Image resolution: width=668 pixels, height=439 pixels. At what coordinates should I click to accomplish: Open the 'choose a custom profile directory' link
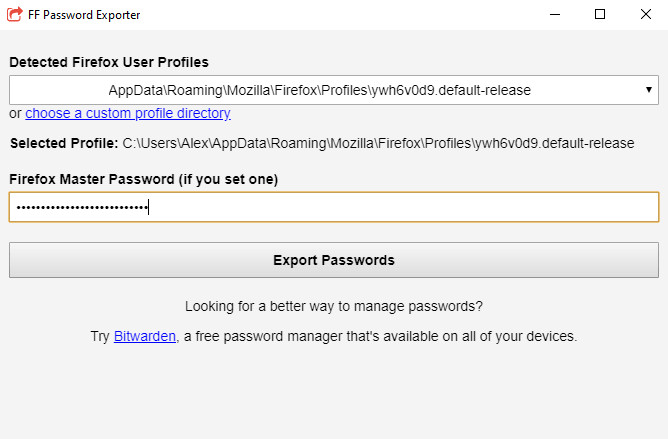(128, 114)
